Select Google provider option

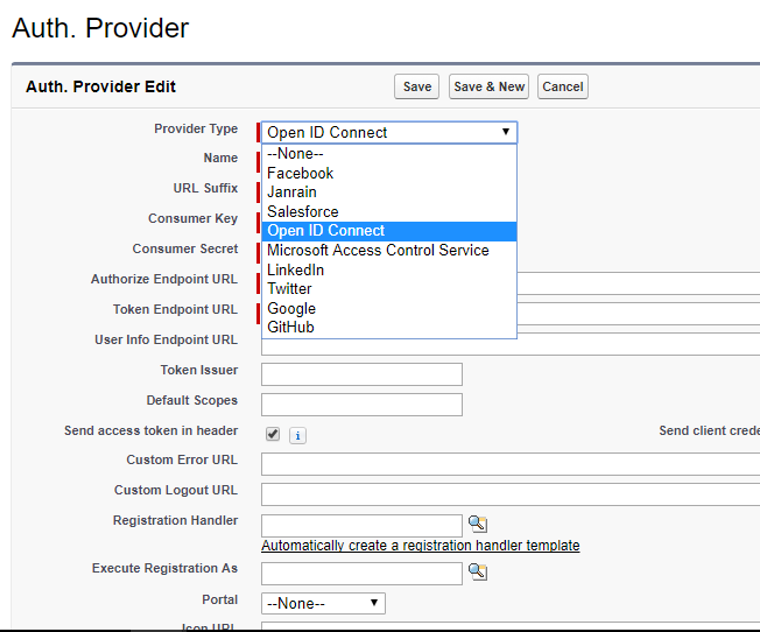coord(291,308)
